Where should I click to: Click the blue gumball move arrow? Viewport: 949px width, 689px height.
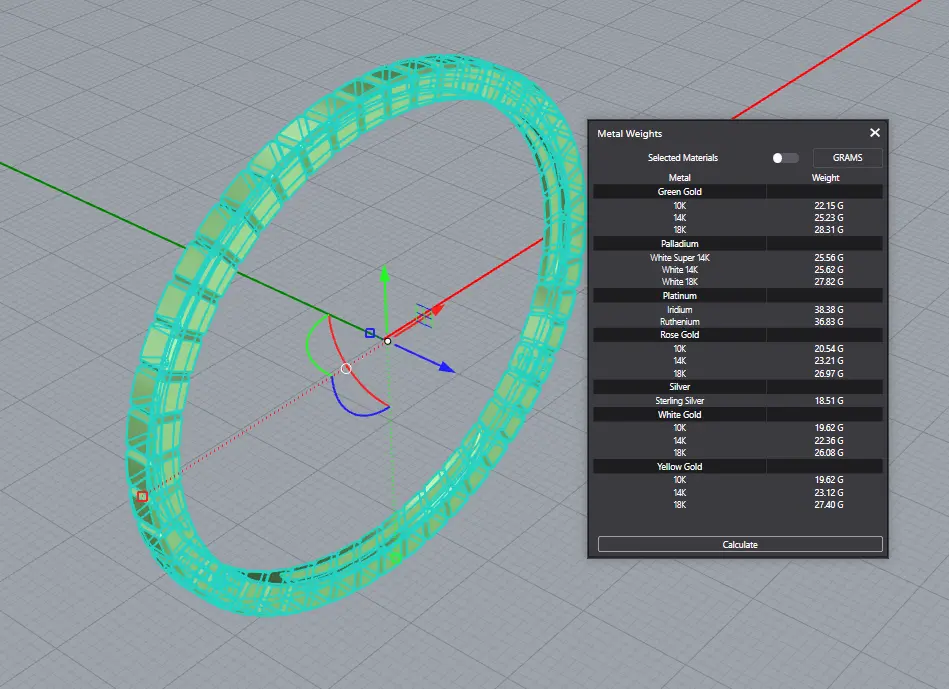pyautogui.click(x=445, y=368)
